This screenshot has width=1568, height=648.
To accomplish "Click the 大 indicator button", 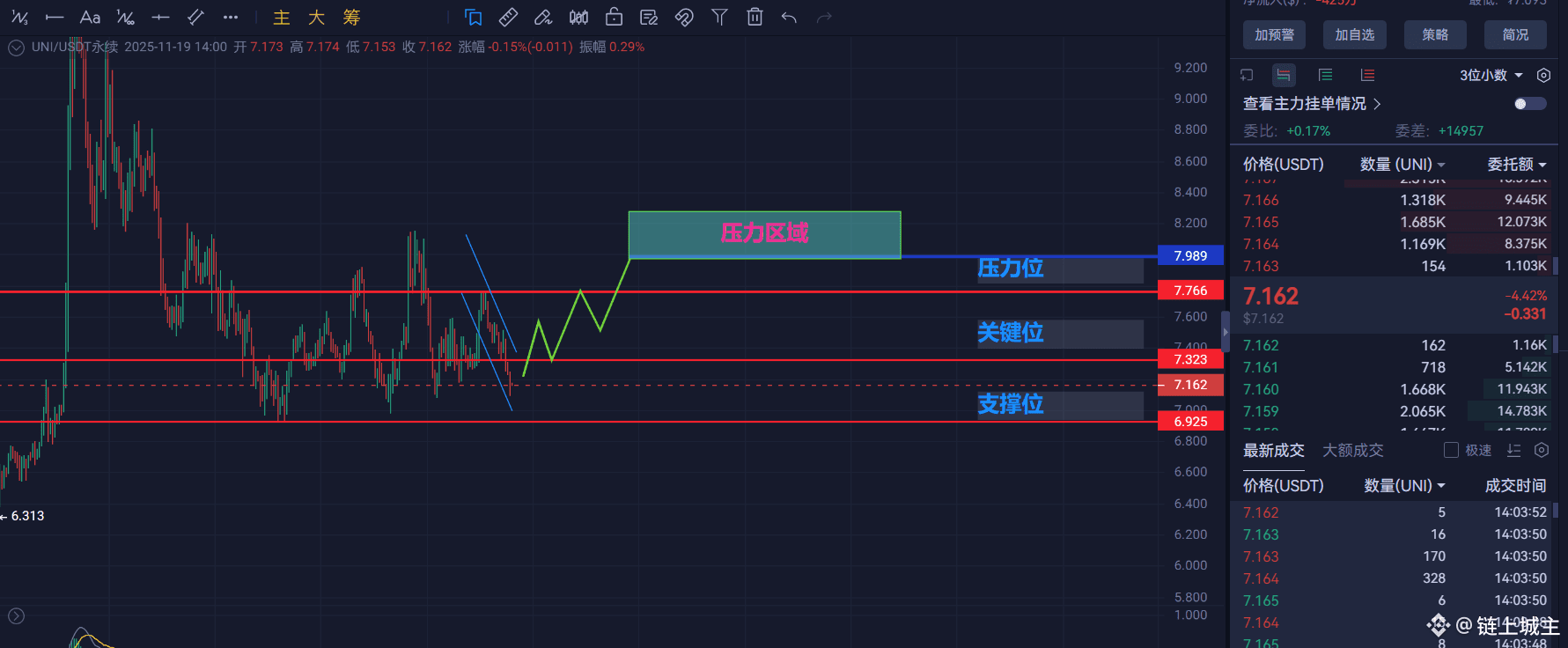I will click(317, 18).
